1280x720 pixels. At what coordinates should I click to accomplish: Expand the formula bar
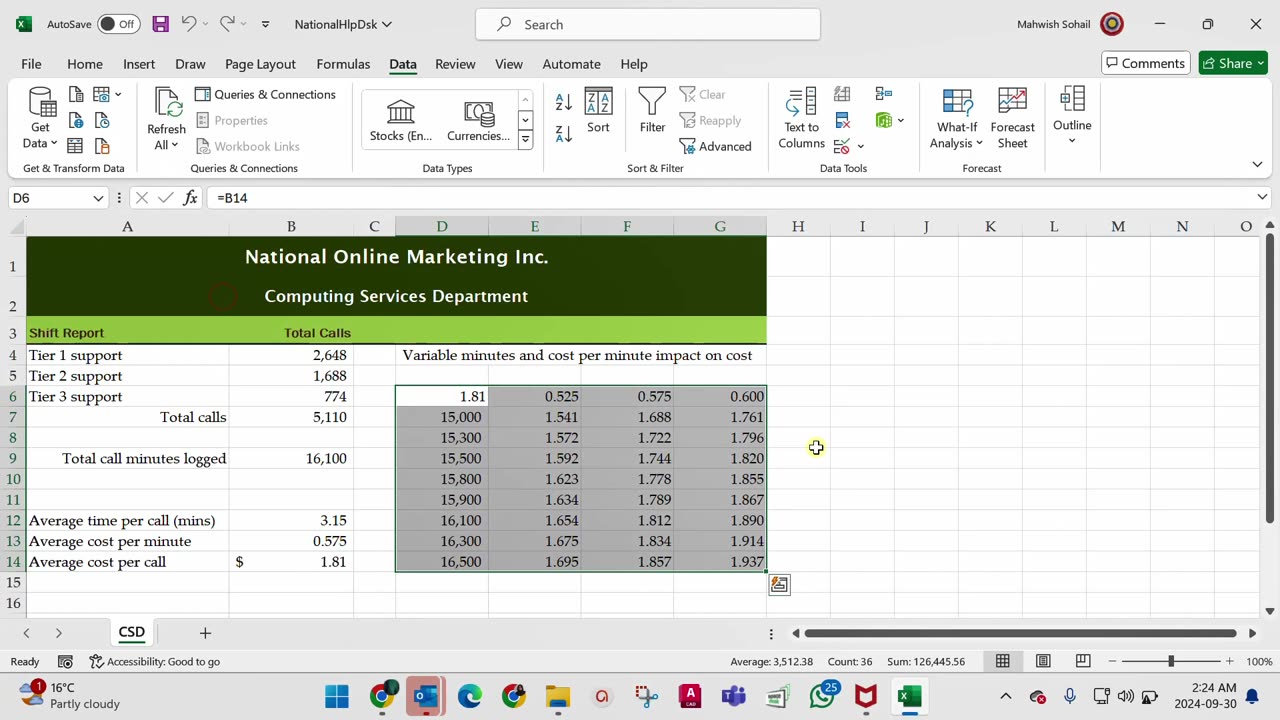tap(1262, 198)
